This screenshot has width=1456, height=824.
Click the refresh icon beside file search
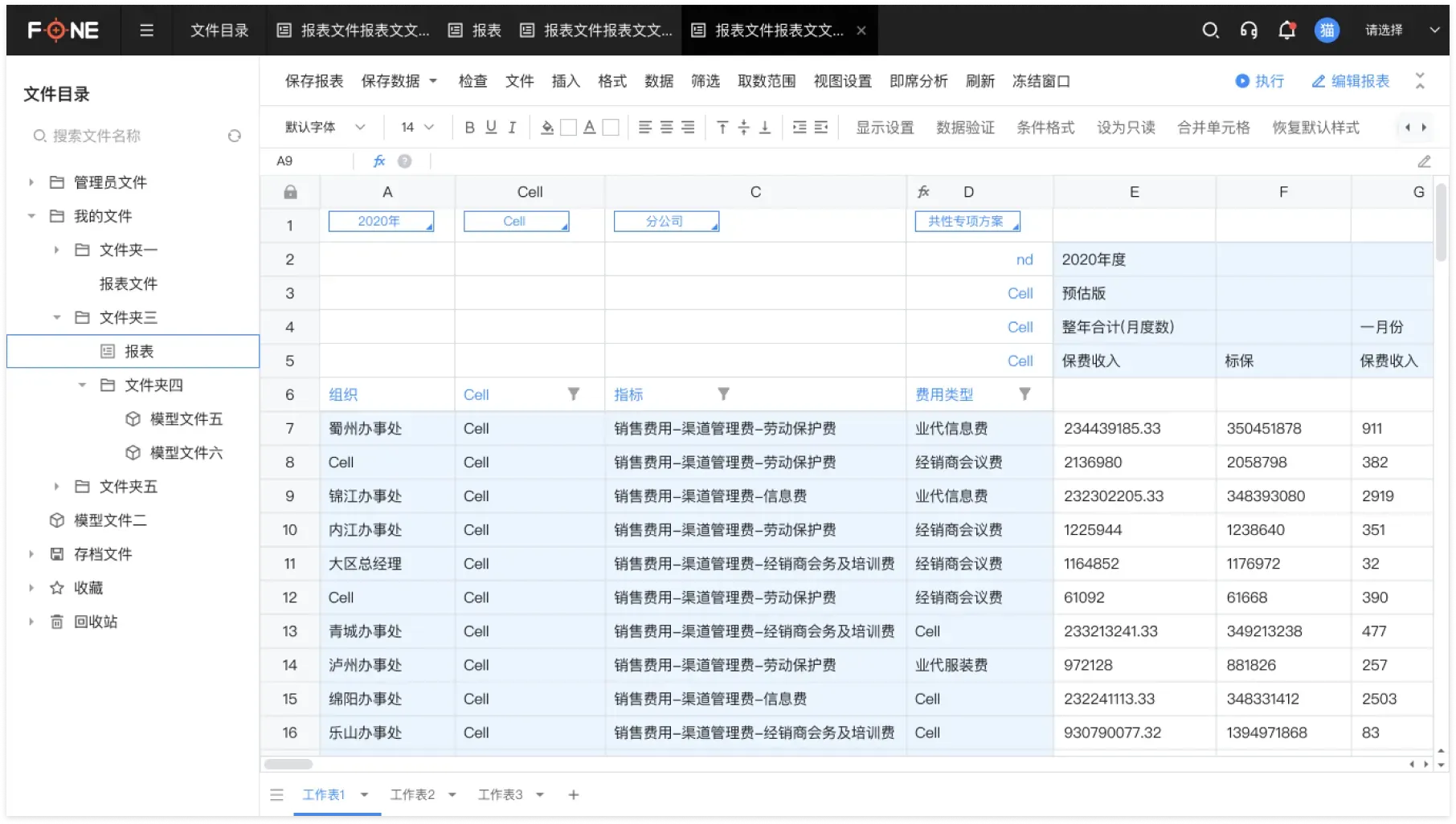(x=235, y=136)
